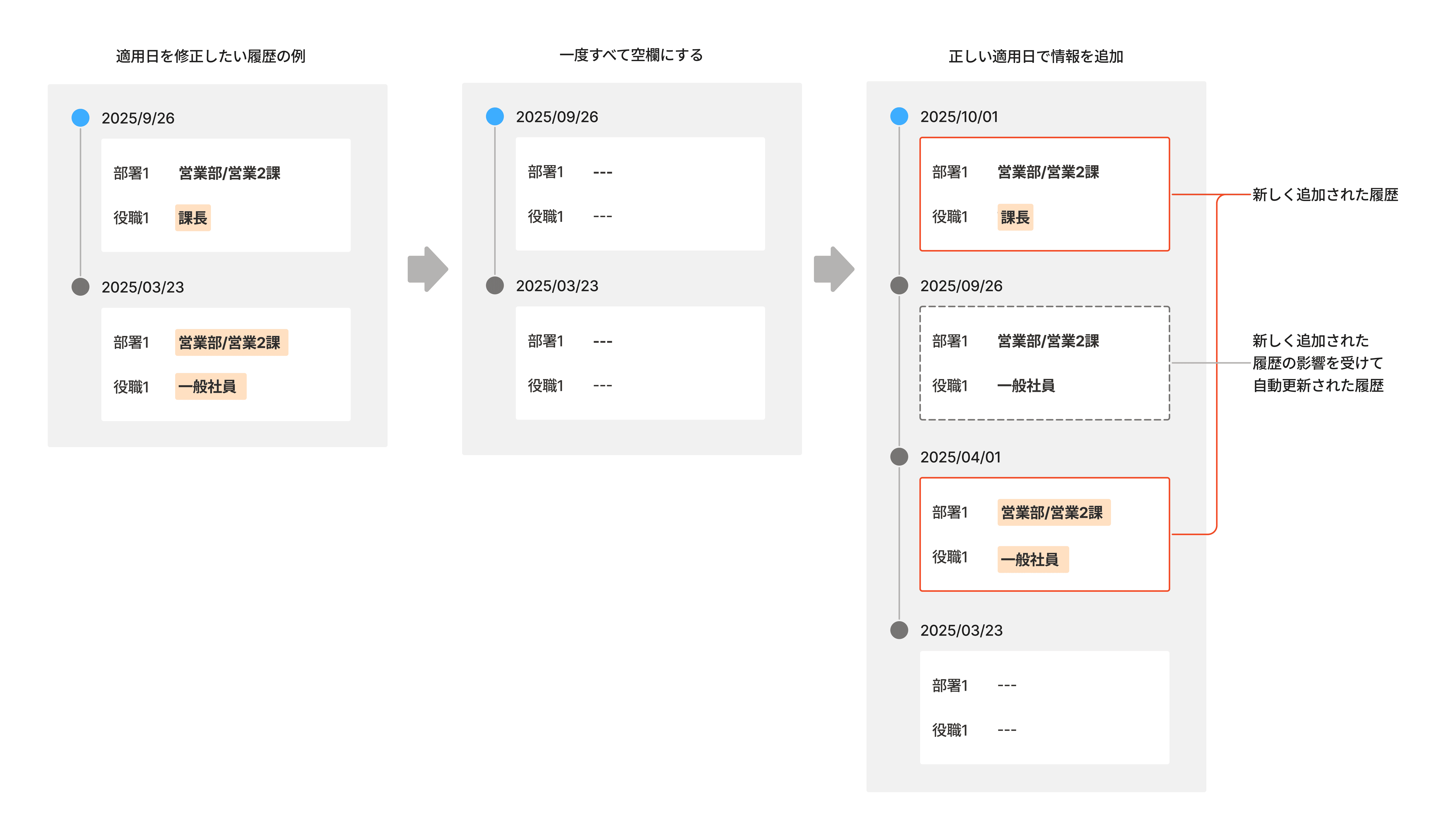Click the 課長 tag in left panel

[x=193, y=218]
